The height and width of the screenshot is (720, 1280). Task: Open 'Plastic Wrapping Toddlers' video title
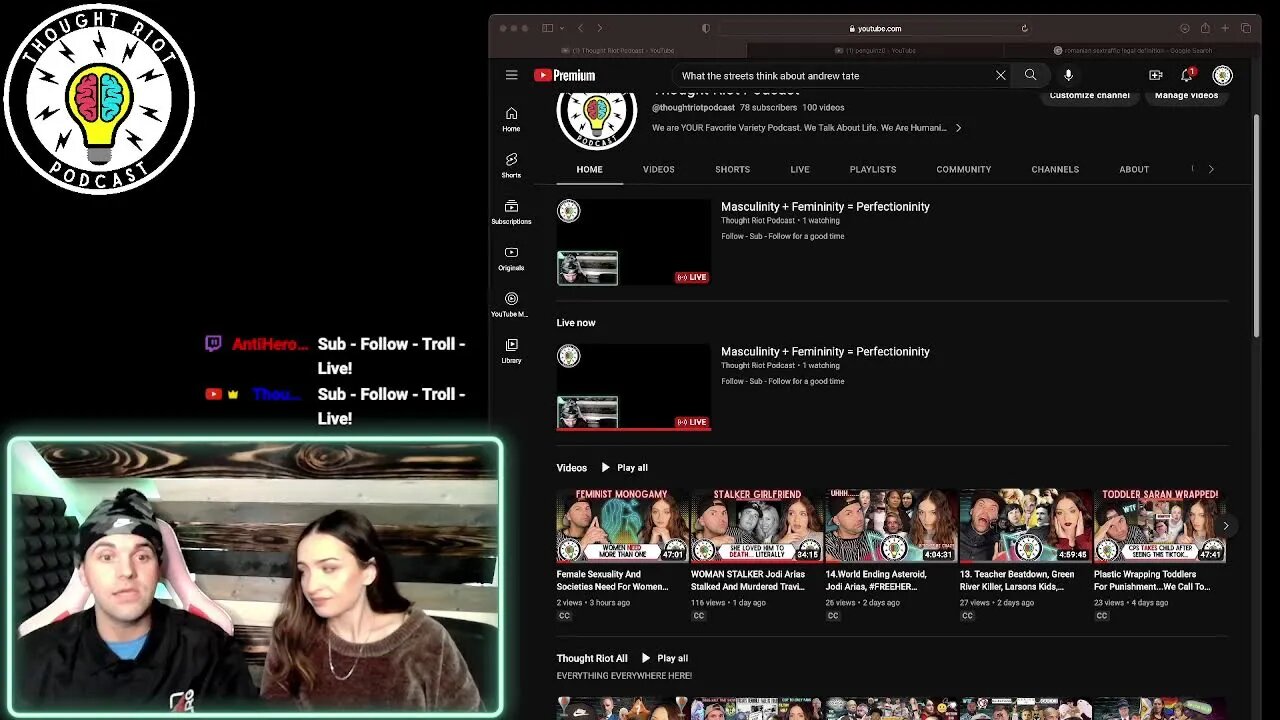click(x=1152, y=581)
